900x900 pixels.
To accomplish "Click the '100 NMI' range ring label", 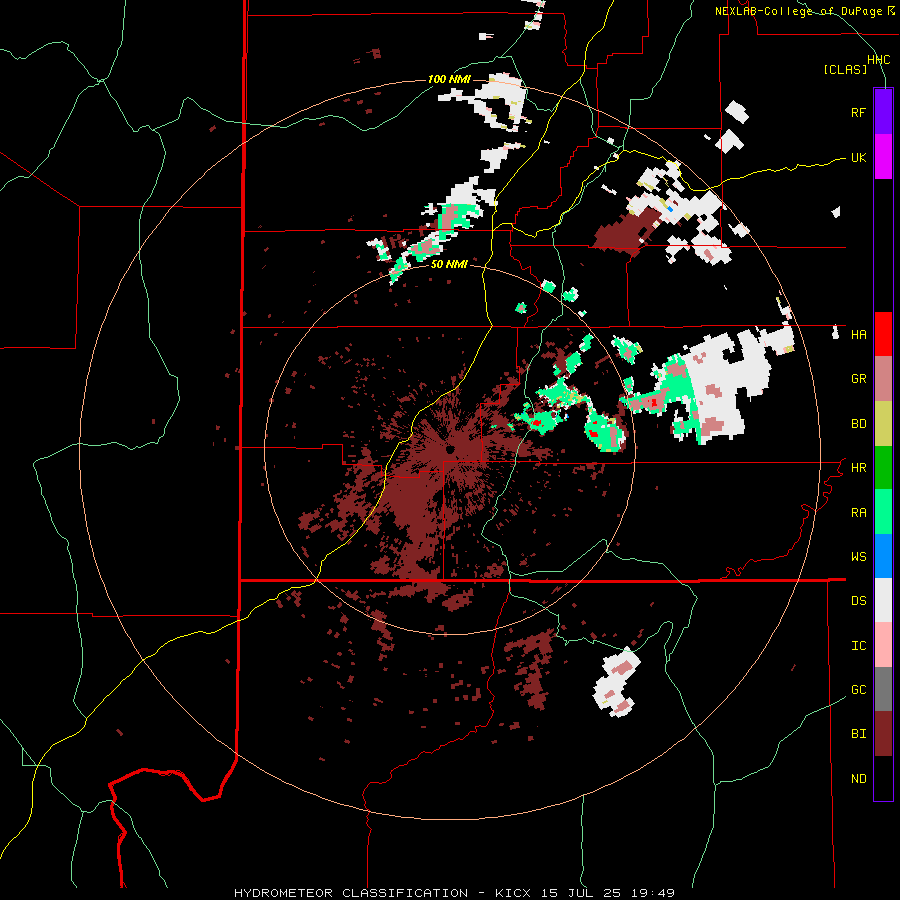I will (x=449, y=79).
